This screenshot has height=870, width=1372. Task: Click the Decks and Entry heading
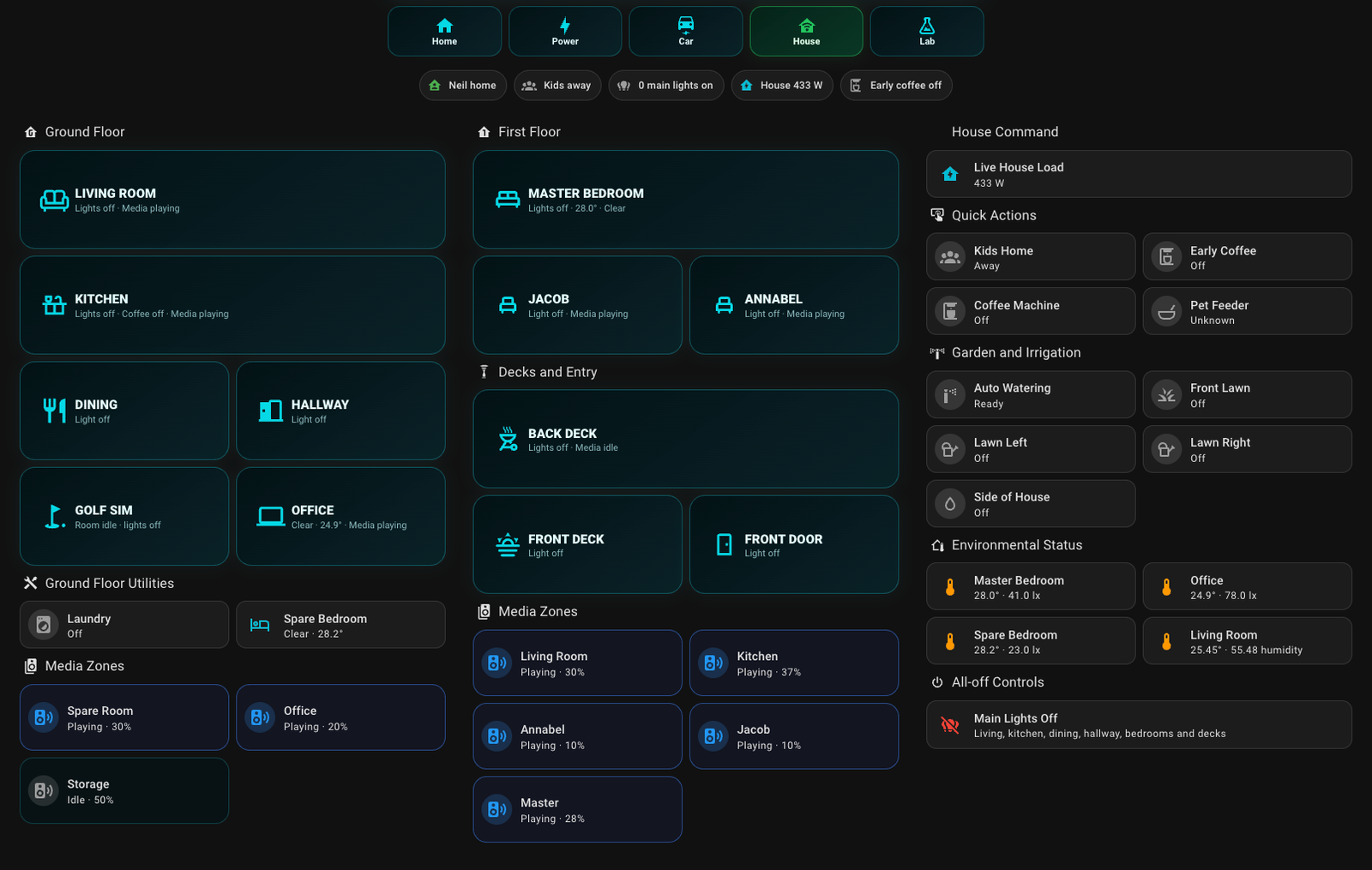[x=548, y=372]
